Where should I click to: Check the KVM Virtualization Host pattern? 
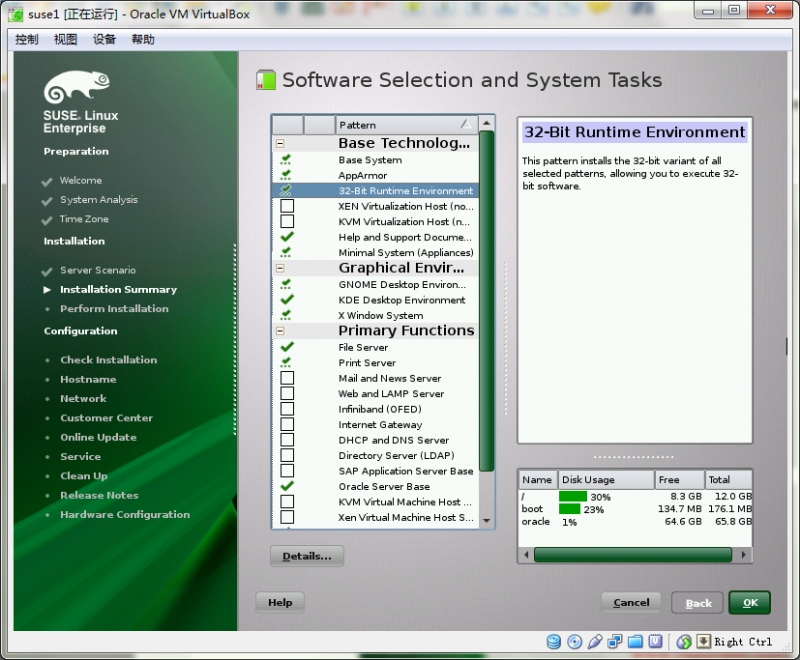coord(285,221)
